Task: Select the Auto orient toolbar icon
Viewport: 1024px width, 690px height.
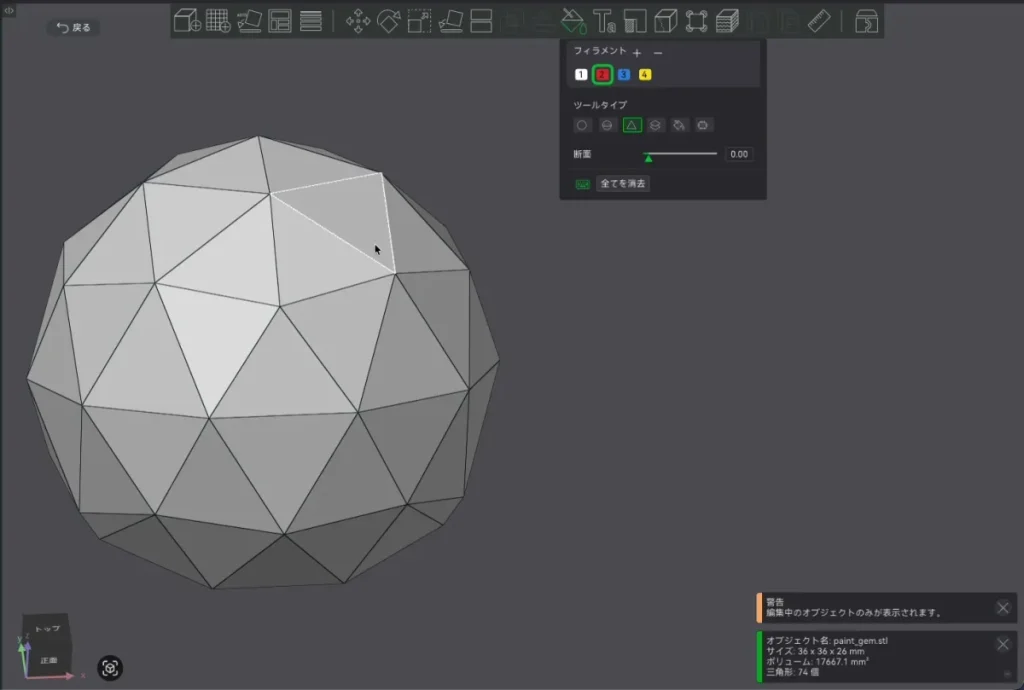Action: coord(249,21)
